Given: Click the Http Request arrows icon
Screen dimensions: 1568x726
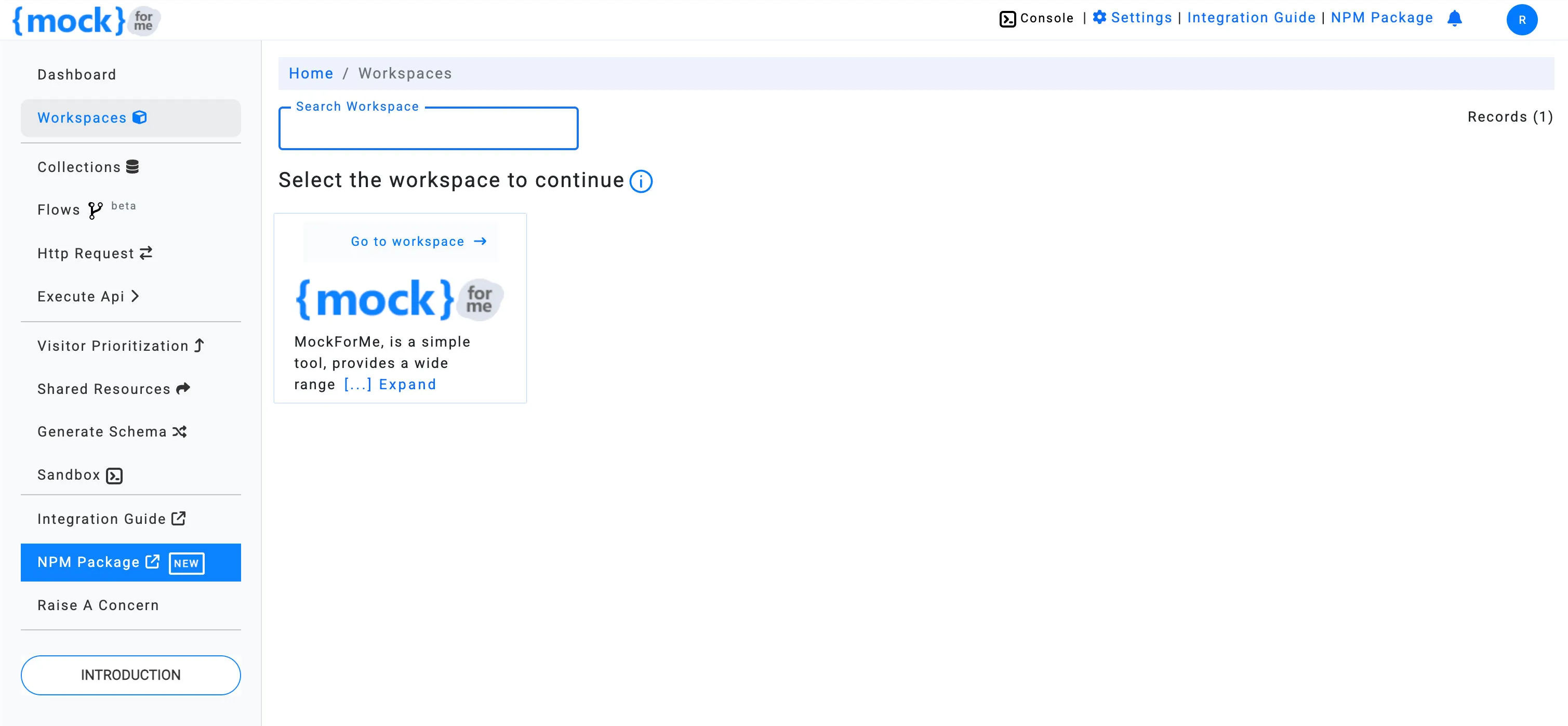Looking at the screenshot, I should (x=145, y=253).
